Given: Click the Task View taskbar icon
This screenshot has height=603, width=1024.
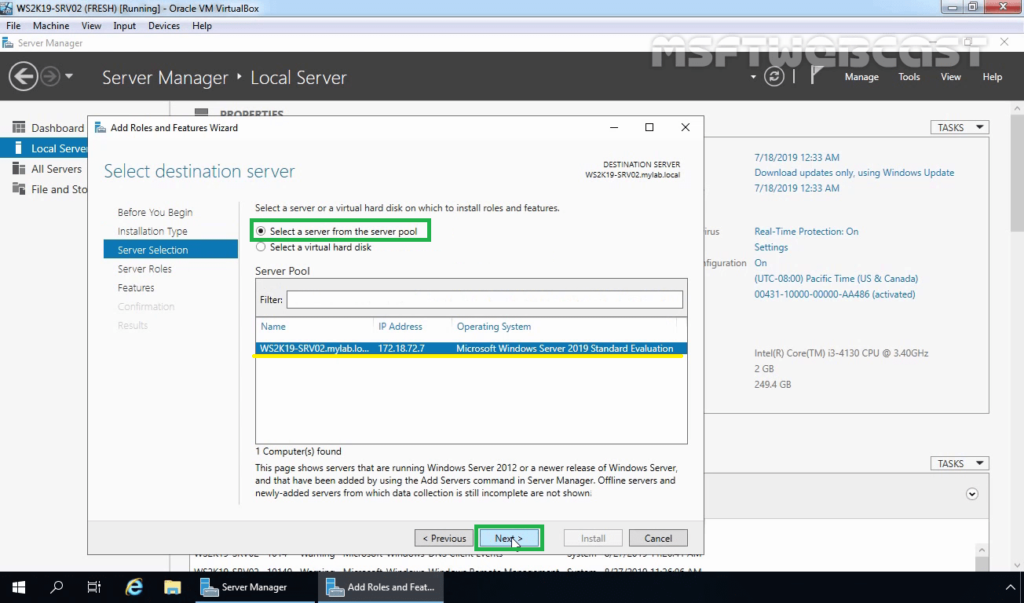Looking at the screenshot, I should click(94, 587).
